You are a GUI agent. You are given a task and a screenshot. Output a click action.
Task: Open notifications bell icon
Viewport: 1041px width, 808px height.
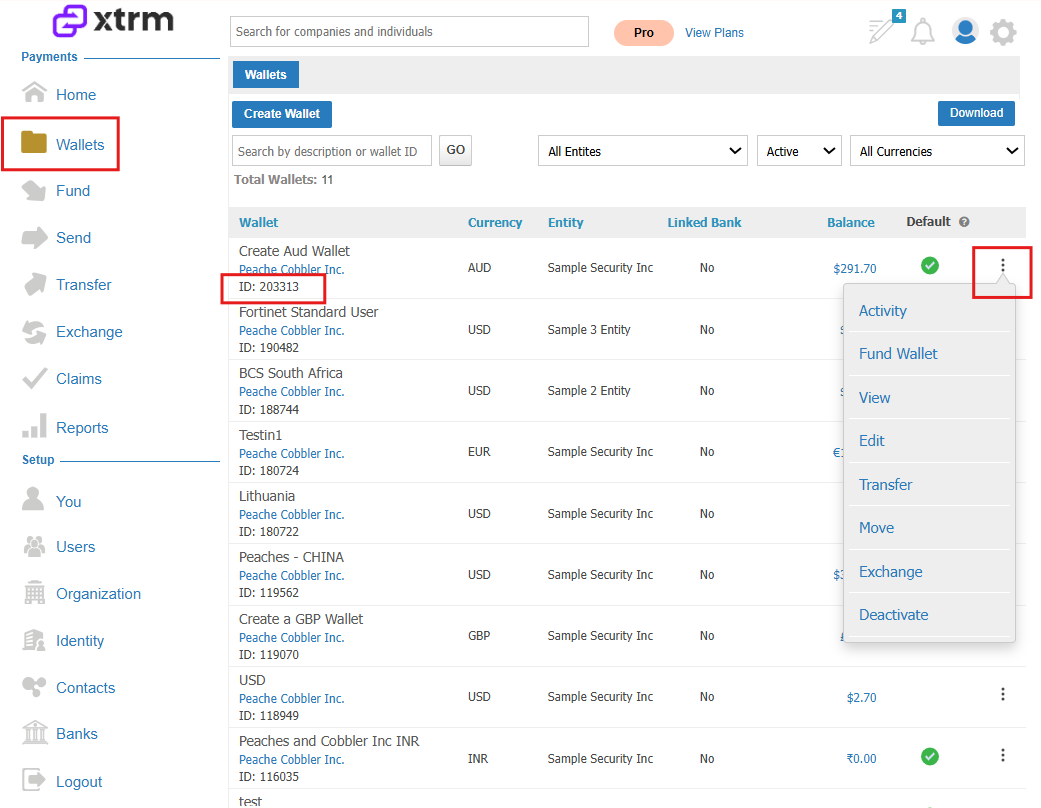923,32
